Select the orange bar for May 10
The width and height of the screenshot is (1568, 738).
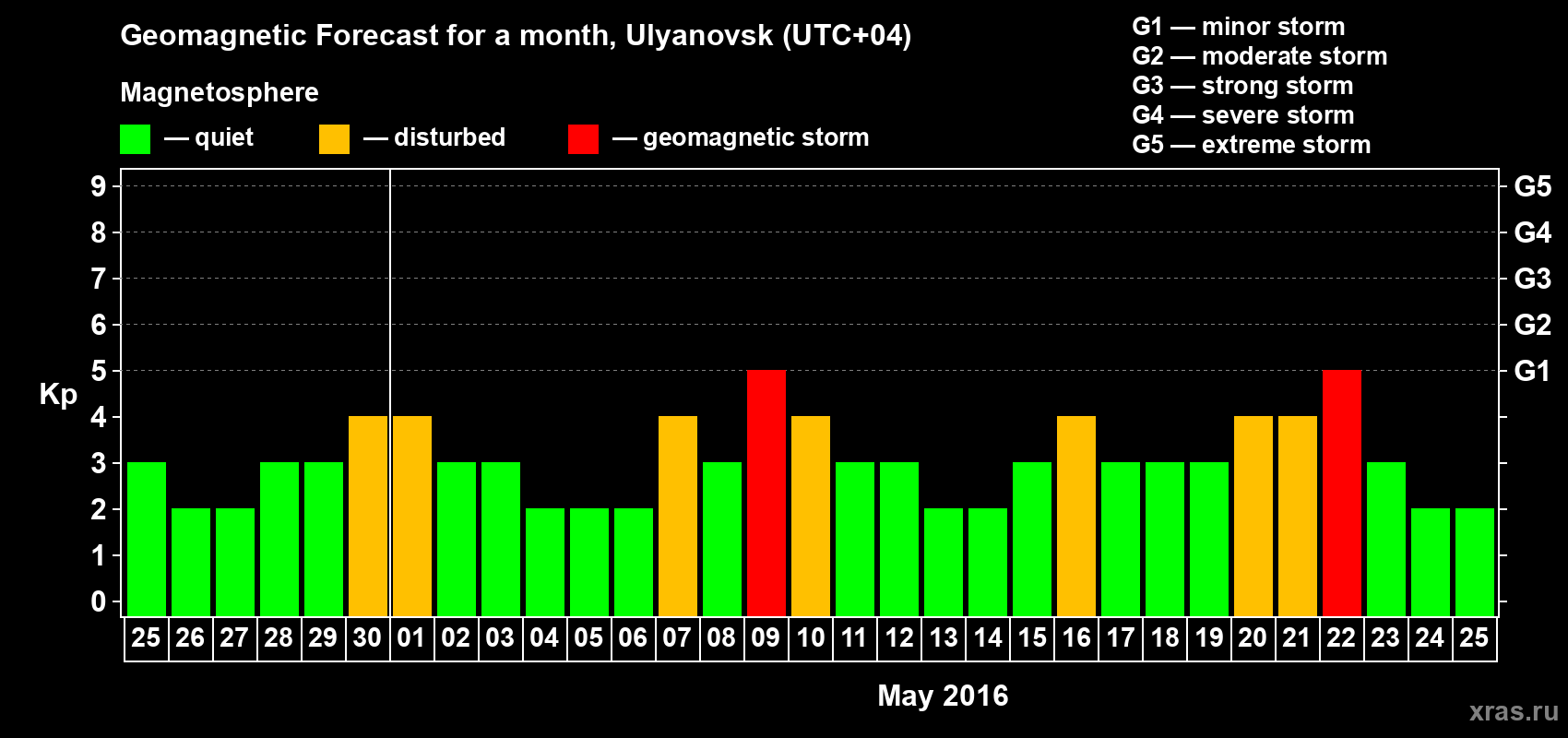(811, 516)
